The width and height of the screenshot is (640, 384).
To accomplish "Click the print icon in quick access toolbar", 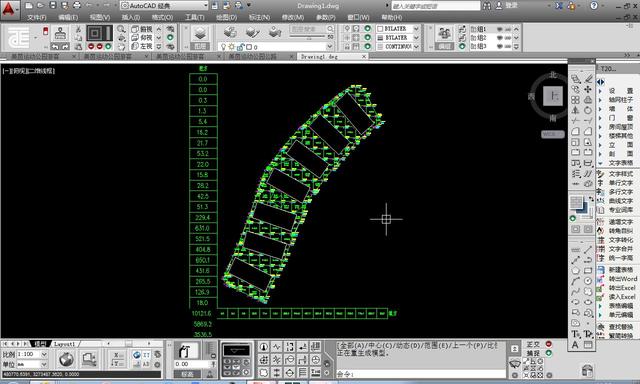I will 77,5.
